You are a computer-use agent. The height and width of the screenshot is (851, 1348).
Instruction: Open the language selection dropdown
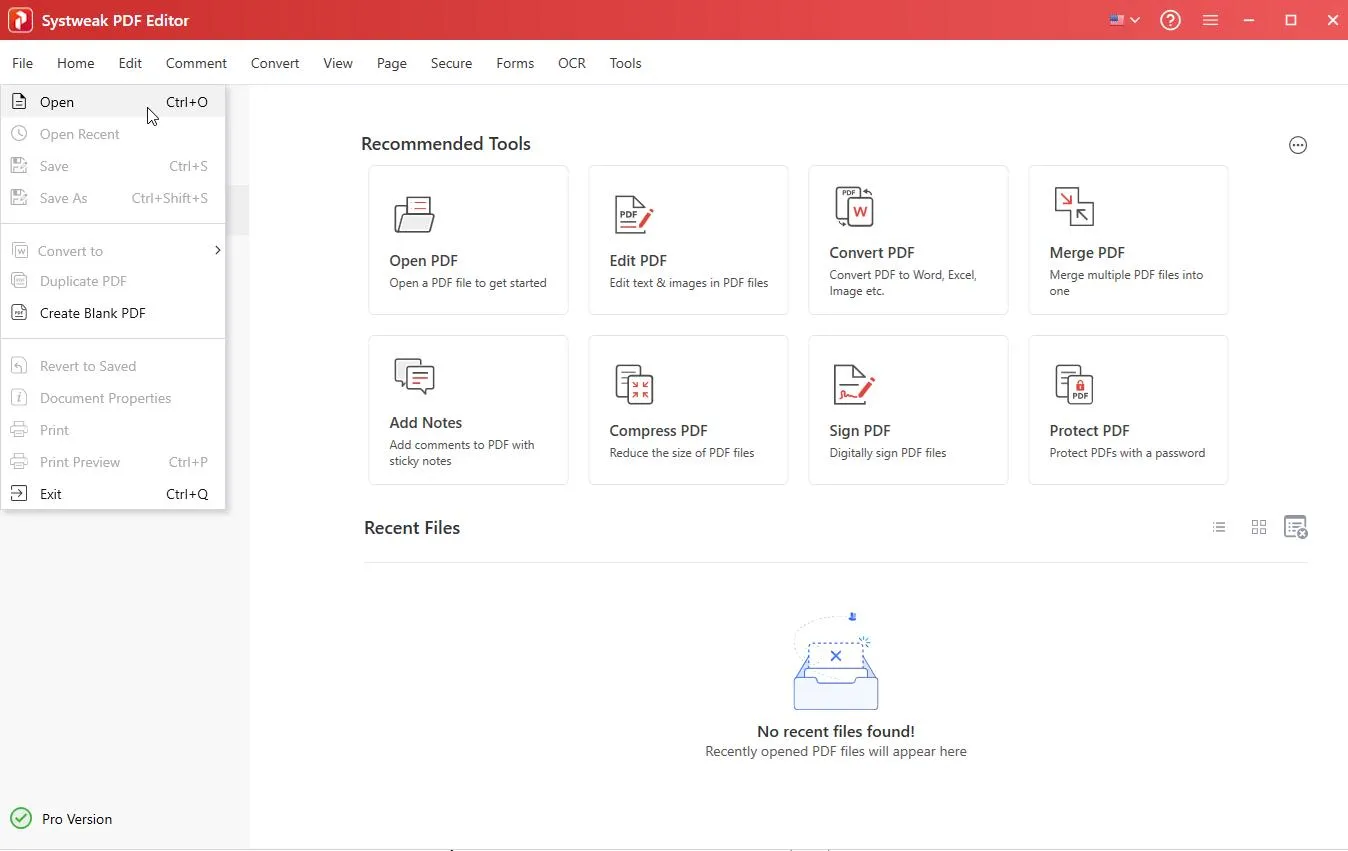click(1123, 20)
